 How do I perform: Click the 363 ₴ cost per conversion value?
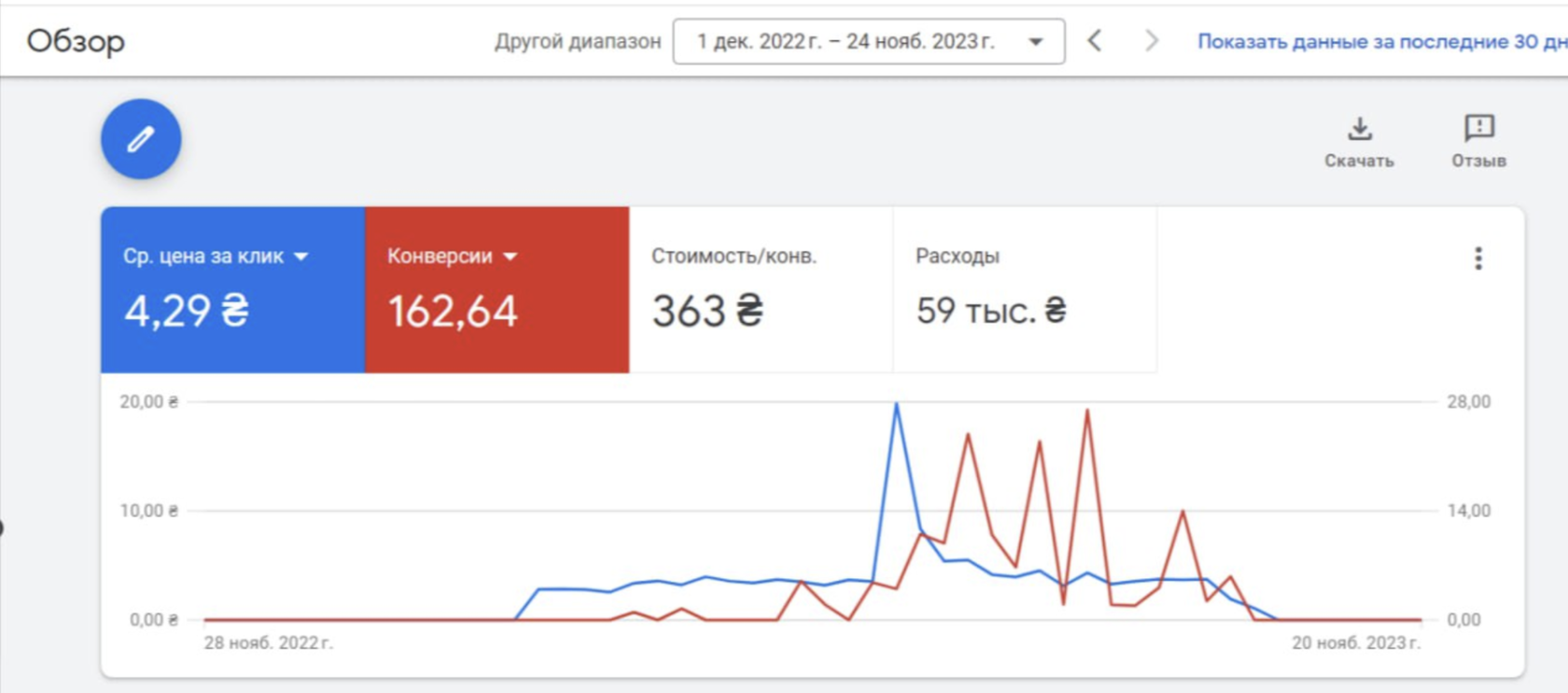point(707,311)
